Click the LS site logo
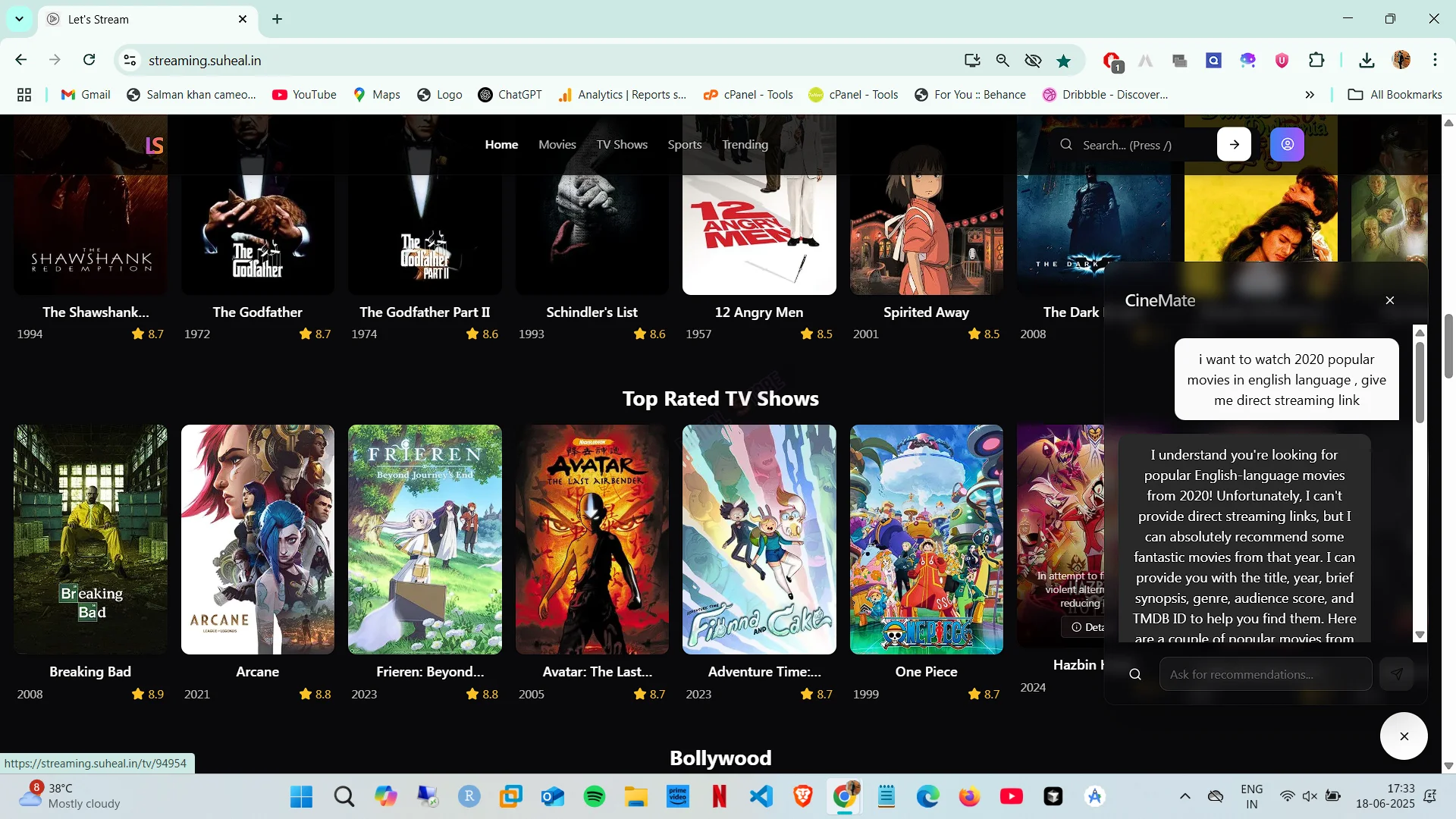Screen dimensions: 1456x819 [x=154, y=145]
